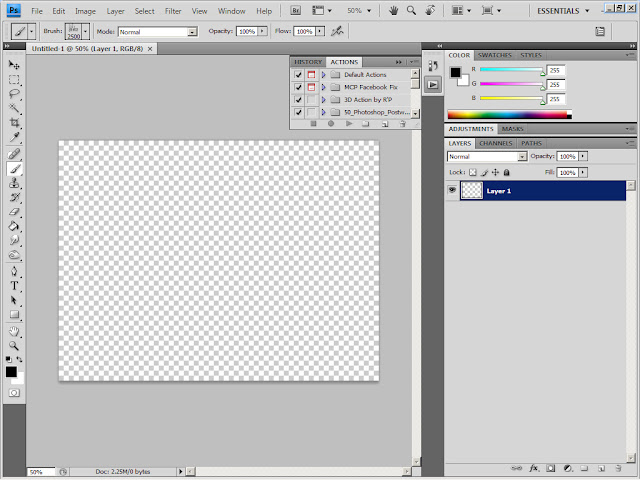Select the Brush tool in toolbox
Screen dimensions: 640x480
(14, 169)
